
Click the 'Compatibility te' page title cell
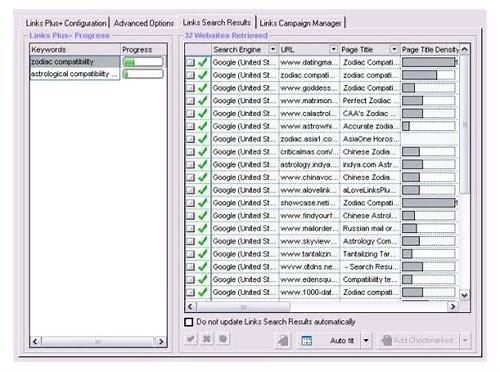coord(370,279)
